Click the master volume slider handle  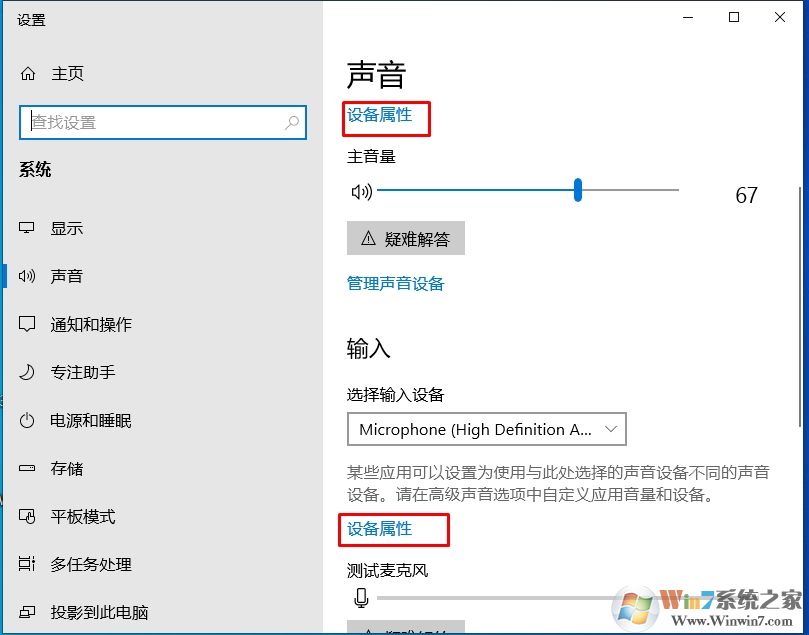(x=577, y=191)
